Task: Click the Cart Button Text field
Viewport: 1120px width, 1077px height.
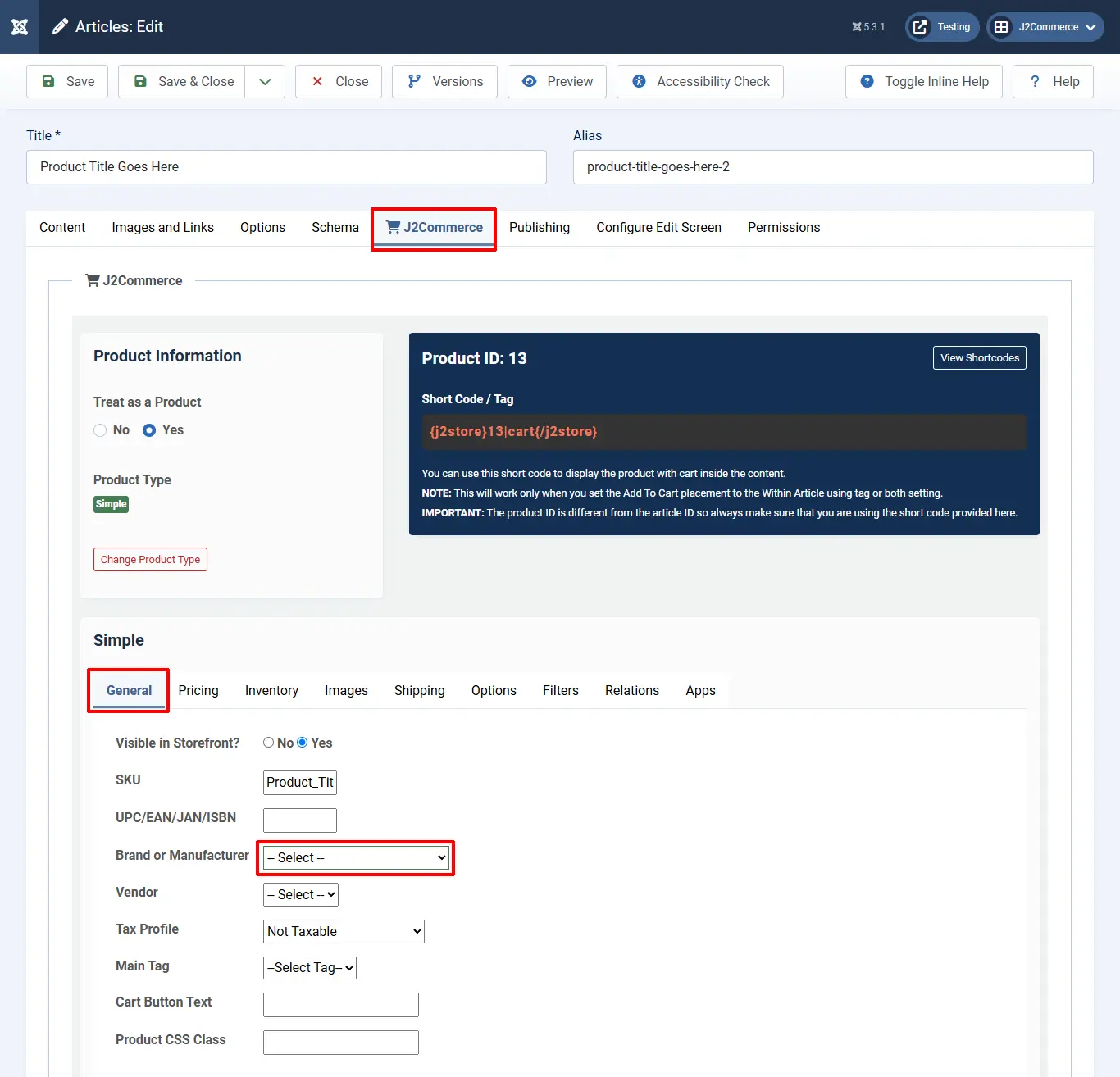Action: click(341, 1005)
